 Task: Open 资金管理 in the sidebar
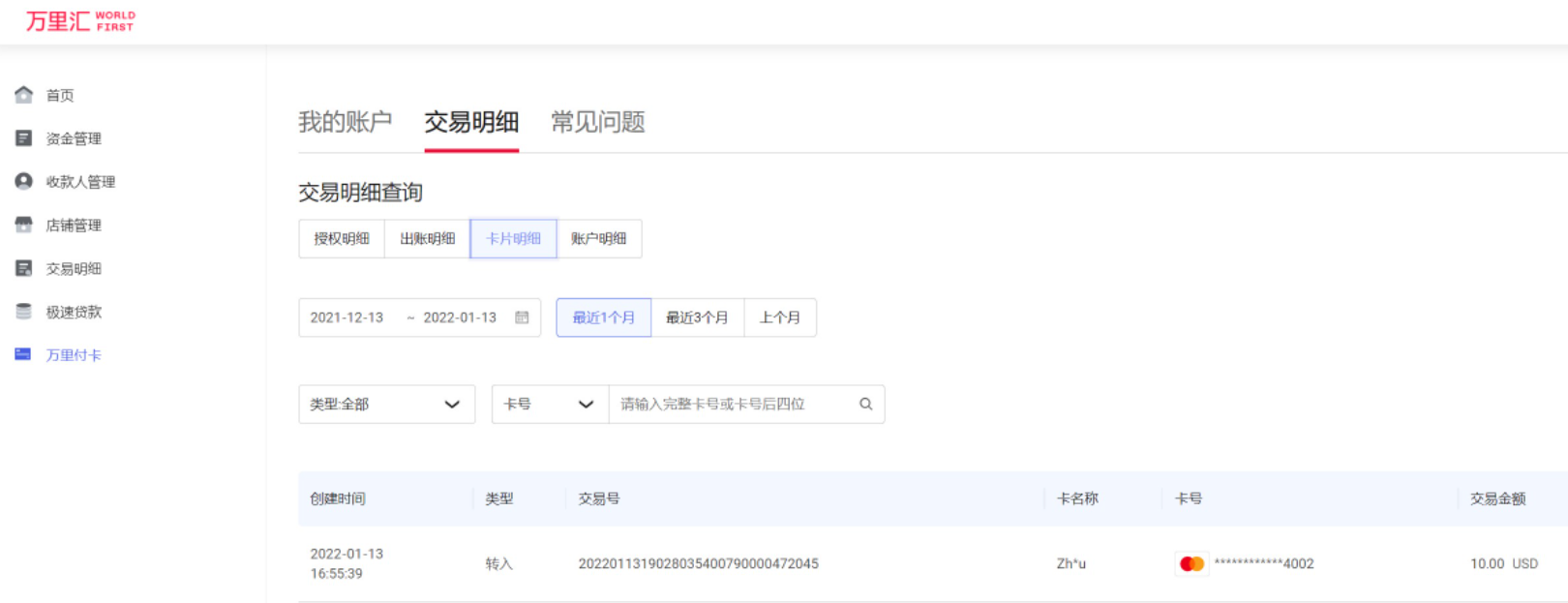74,138
